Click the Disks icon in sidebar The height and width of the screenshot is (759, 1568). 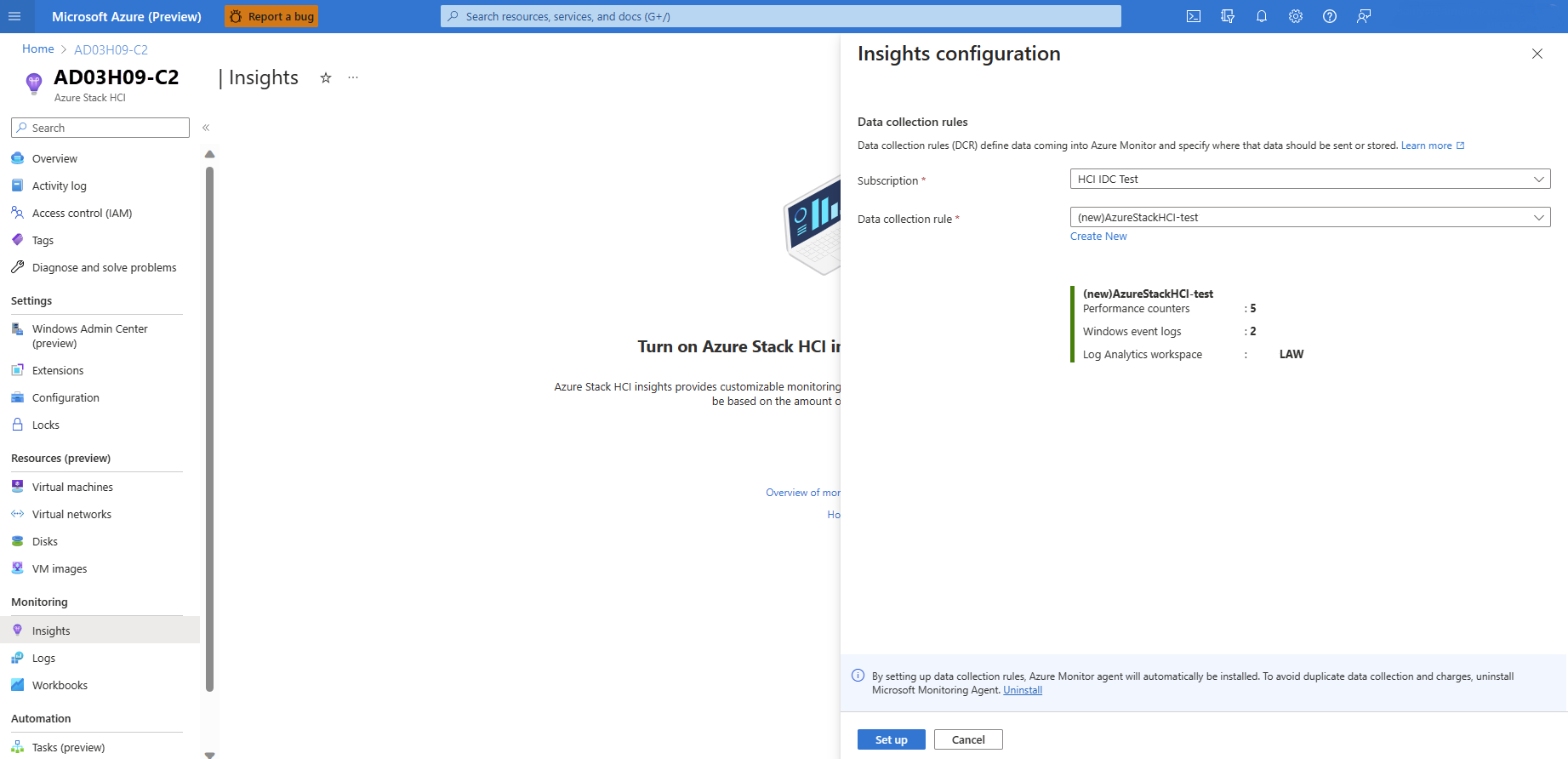coord(17,541)
